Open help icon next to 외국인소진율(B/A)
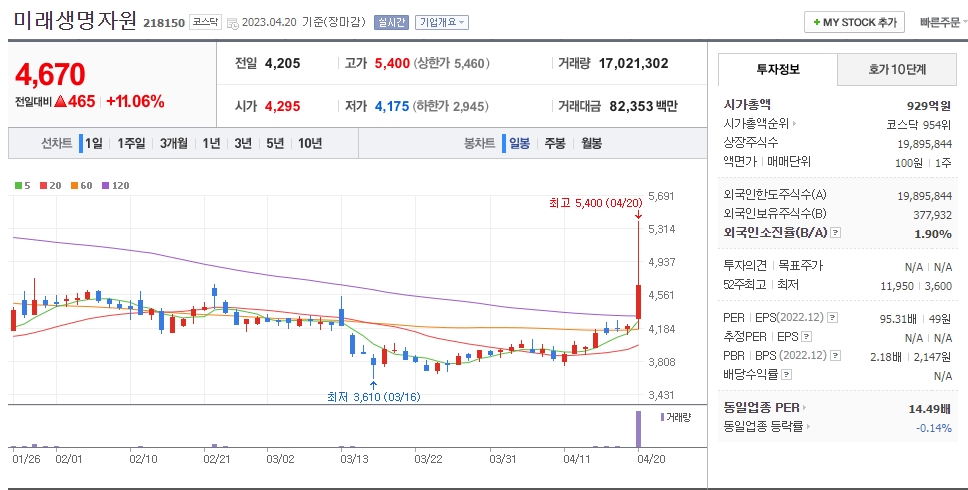Viewport: 968px width, 490px height. [835, 233]
